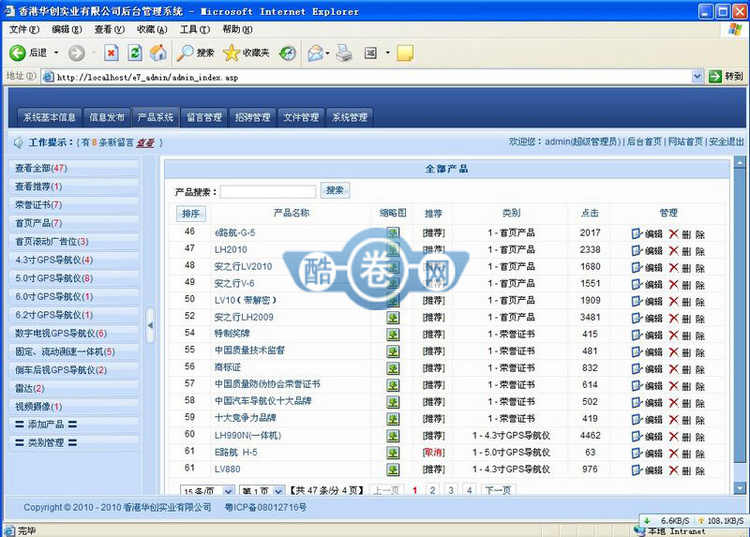Click the Edit page toolbar icon
Image resolution: width=750 pixels, height=537 pixels.
(x=371, y=53)
